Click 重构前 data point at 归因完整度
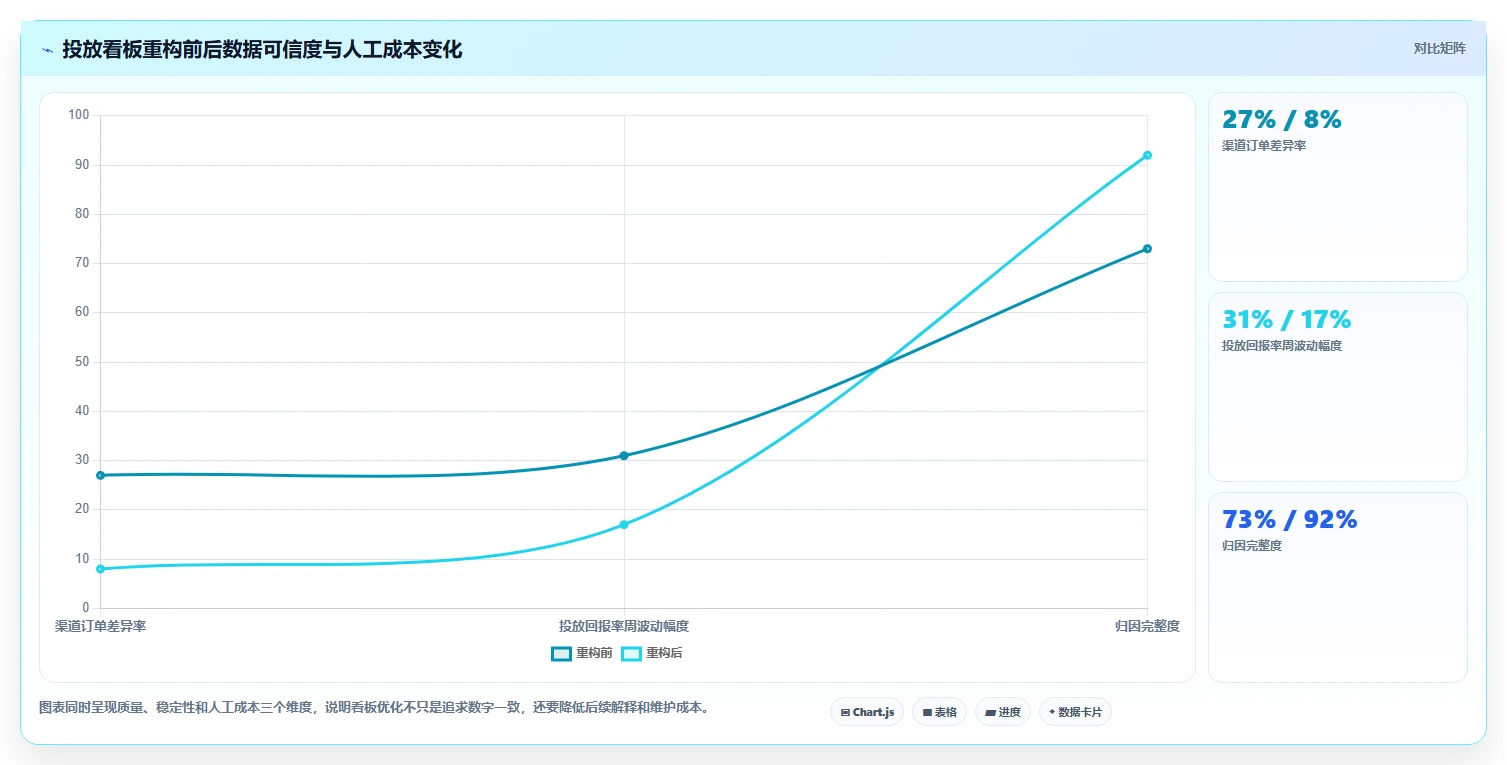 (x=1147, y=249)
